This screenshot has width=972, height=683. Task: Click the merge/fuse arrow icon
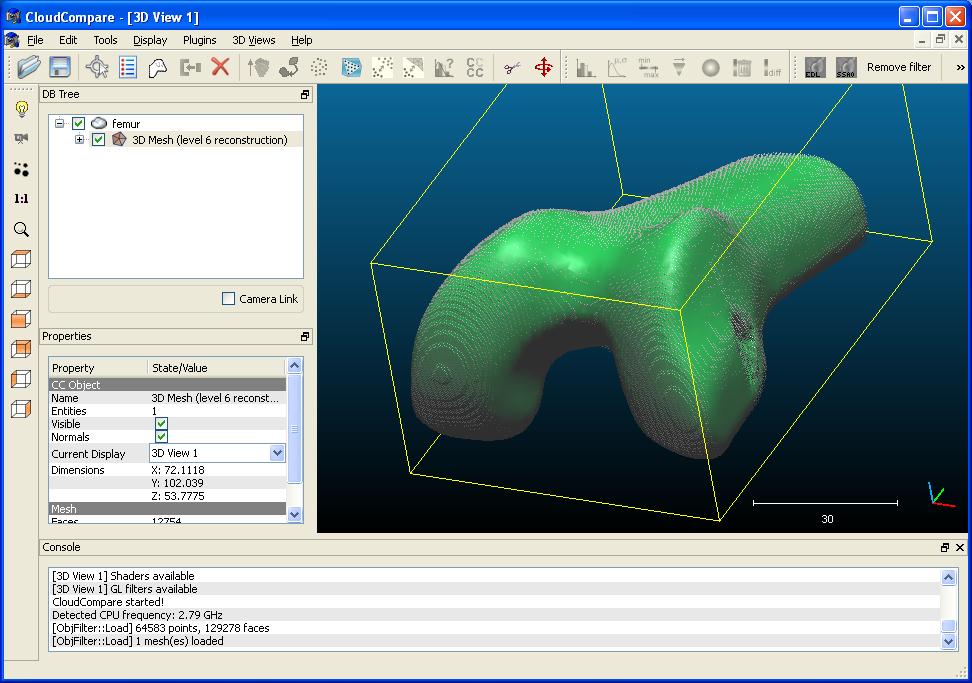pyautogui.click(x=190, y=67)
